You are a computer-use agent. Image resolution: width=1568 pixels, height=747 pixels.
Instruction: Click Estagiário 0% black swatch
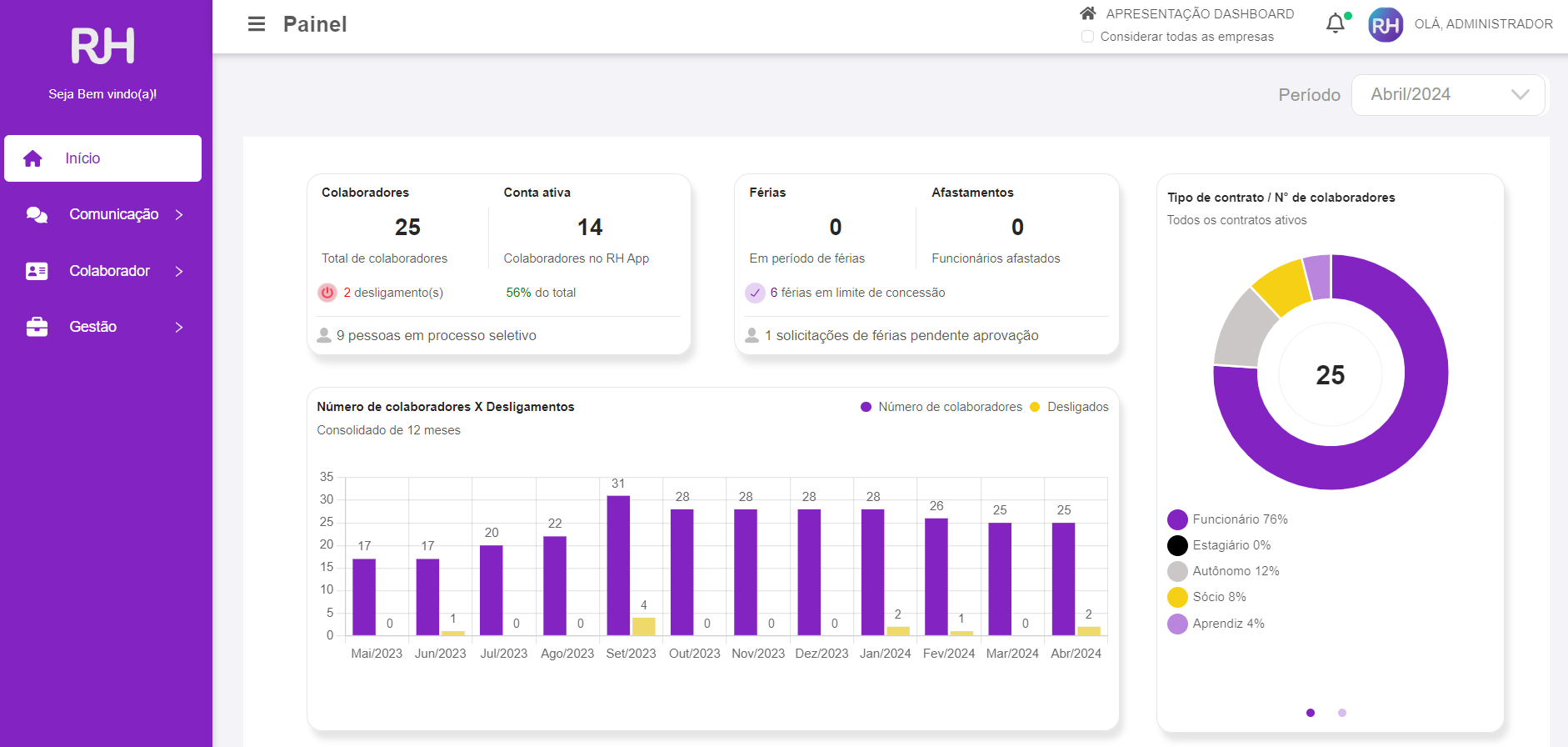click(1177, 545)
